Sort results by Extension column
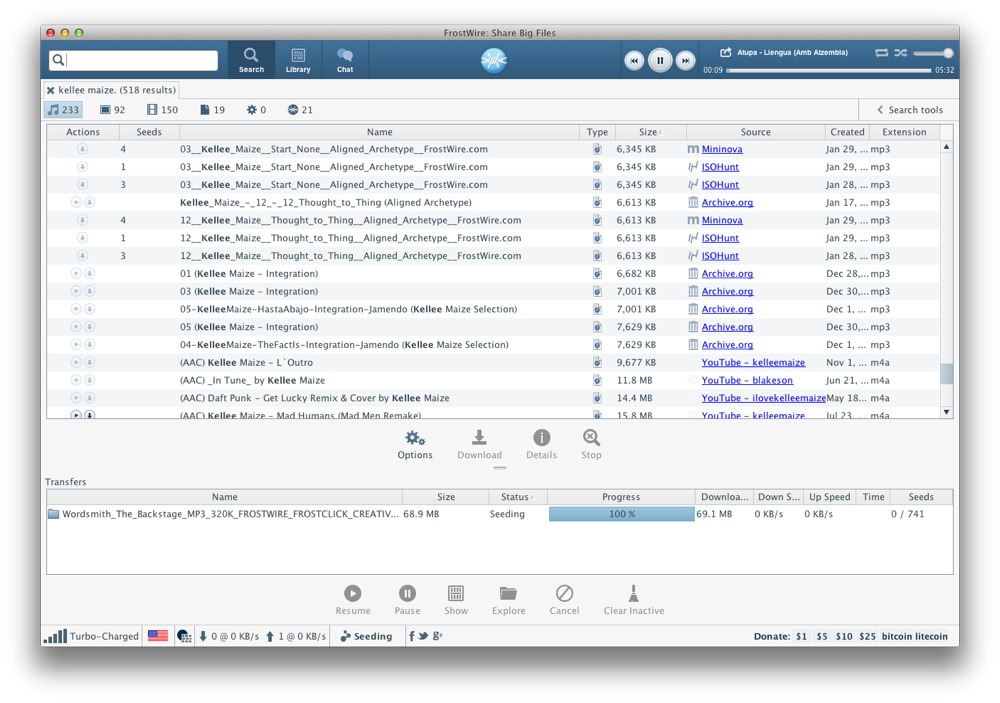 [904, 132]
